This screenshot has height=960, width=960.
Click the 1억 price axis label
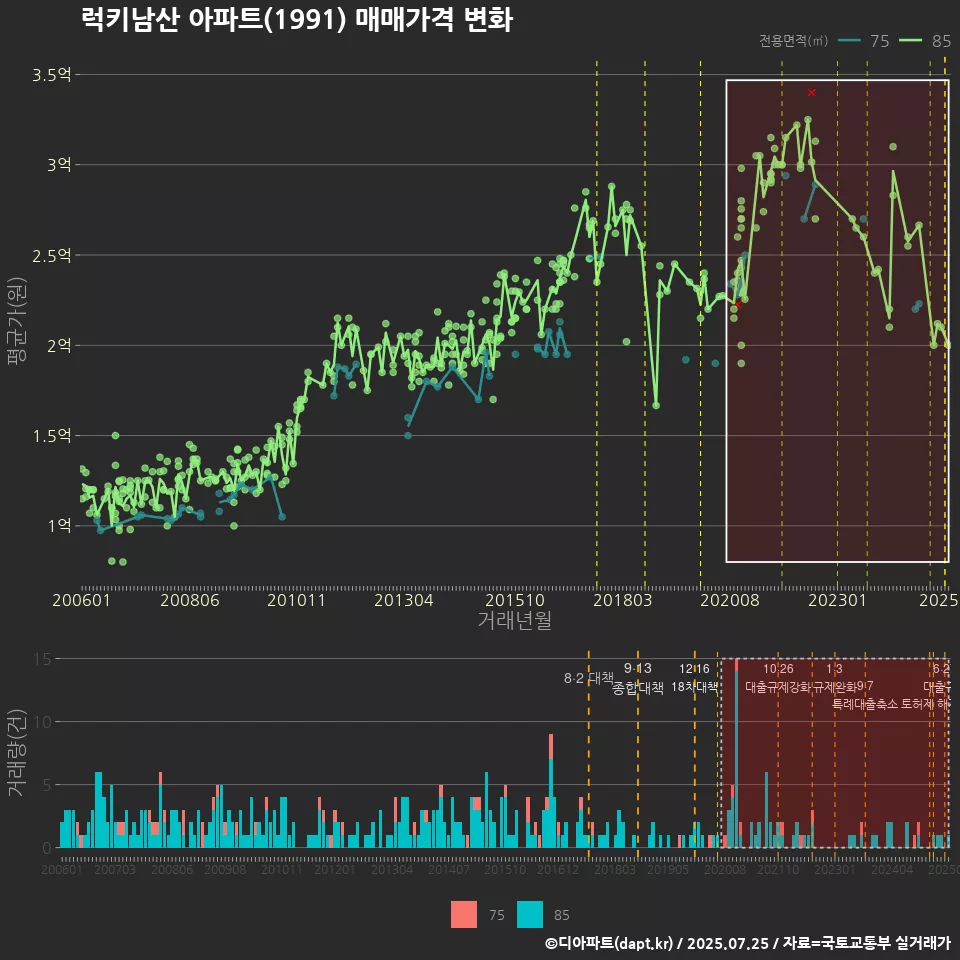click(59, 526)
